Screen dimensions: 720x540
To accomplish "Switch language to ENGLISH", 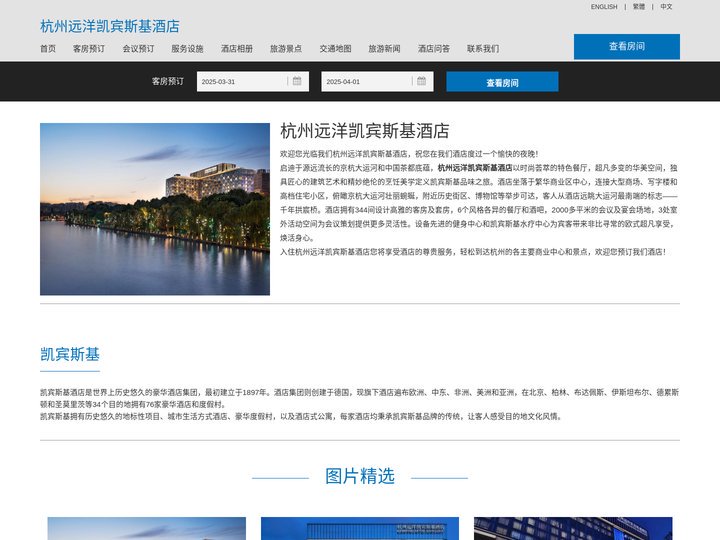I will pyautogui.click(x=604, y=7).
